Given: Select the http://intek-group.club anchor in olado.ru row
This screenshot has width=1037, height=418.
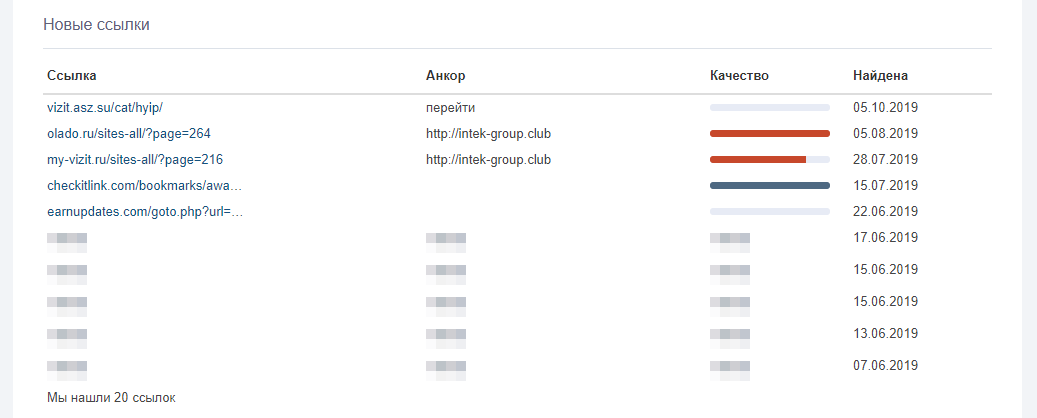Looking at the screenshot, I should click(489, 134).
